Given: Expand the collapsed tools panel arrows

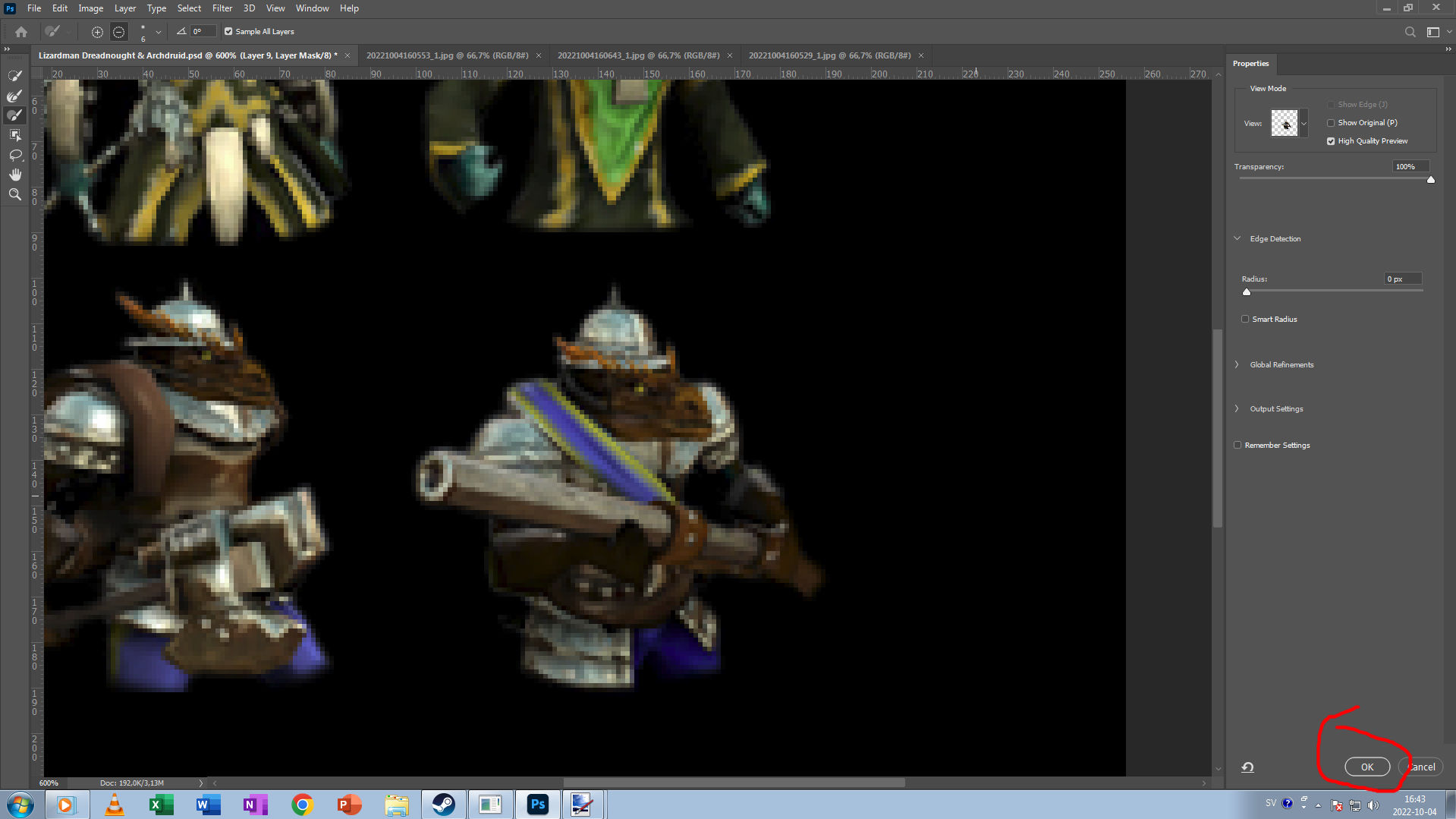Looking at the screenshot, I should (7, 49).
